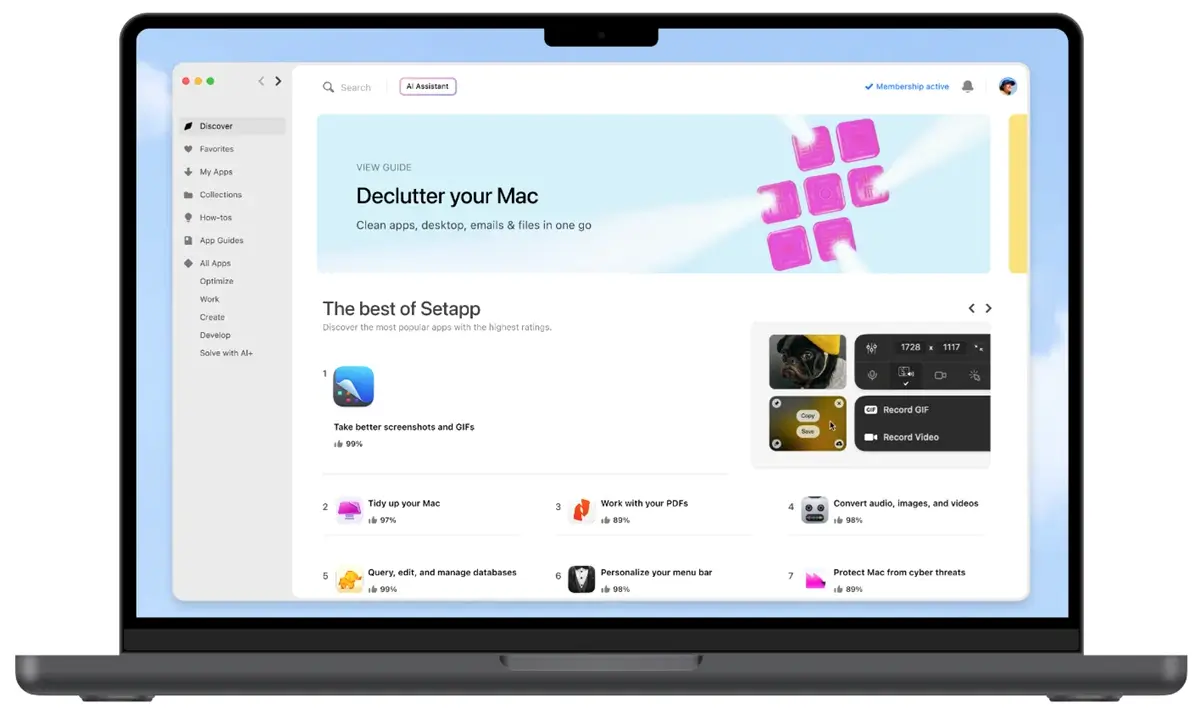The width and height of the screenshot is (1200, 709).
Task: Click the X icon on yellow thumbnail
Action: 839,403
